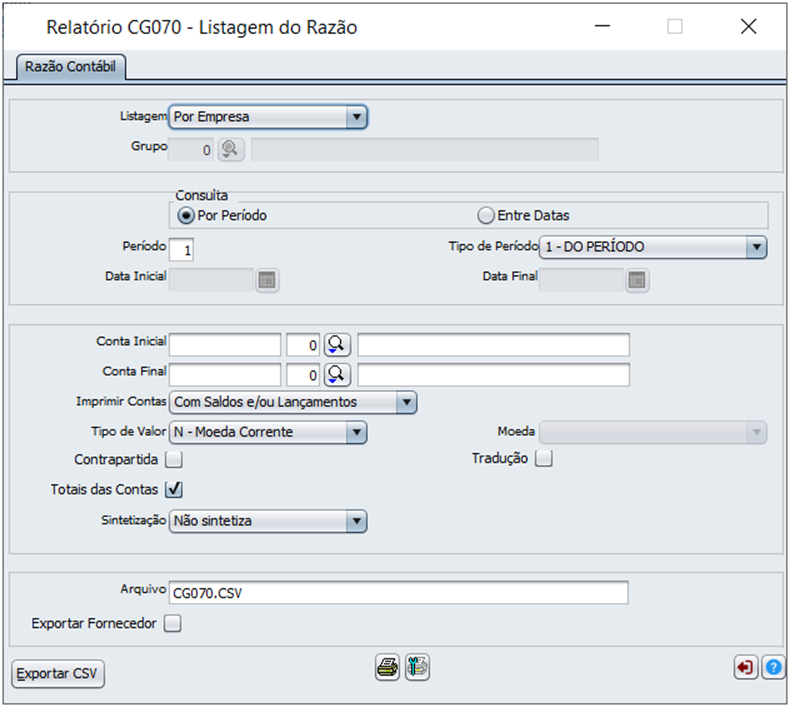
Task: Expand the Sintetização dropdown
Action: [268, 521]
